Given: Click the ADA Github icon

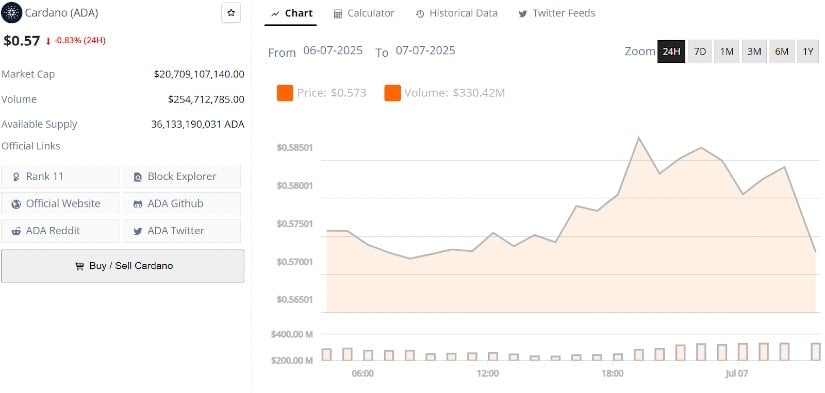Looking at the screenshot, I should pos(138,204).
